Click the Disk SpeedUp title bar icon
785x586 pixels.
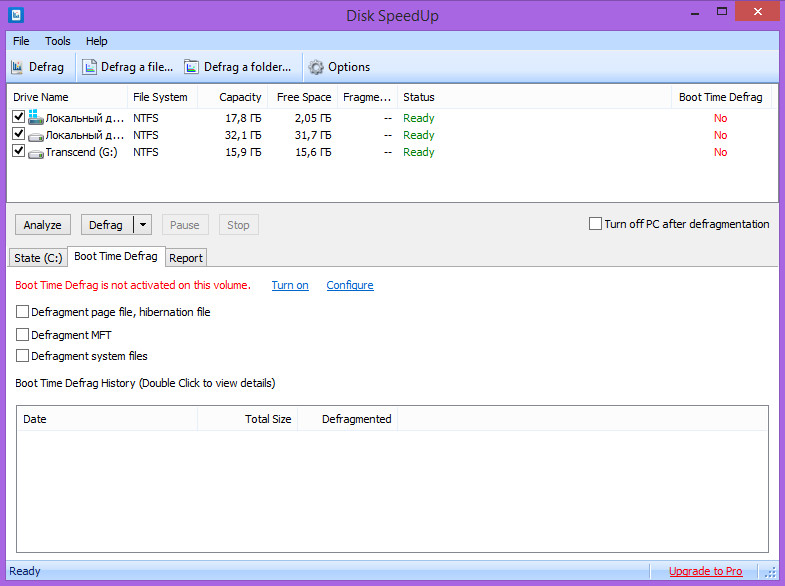[x=16, y=15]
